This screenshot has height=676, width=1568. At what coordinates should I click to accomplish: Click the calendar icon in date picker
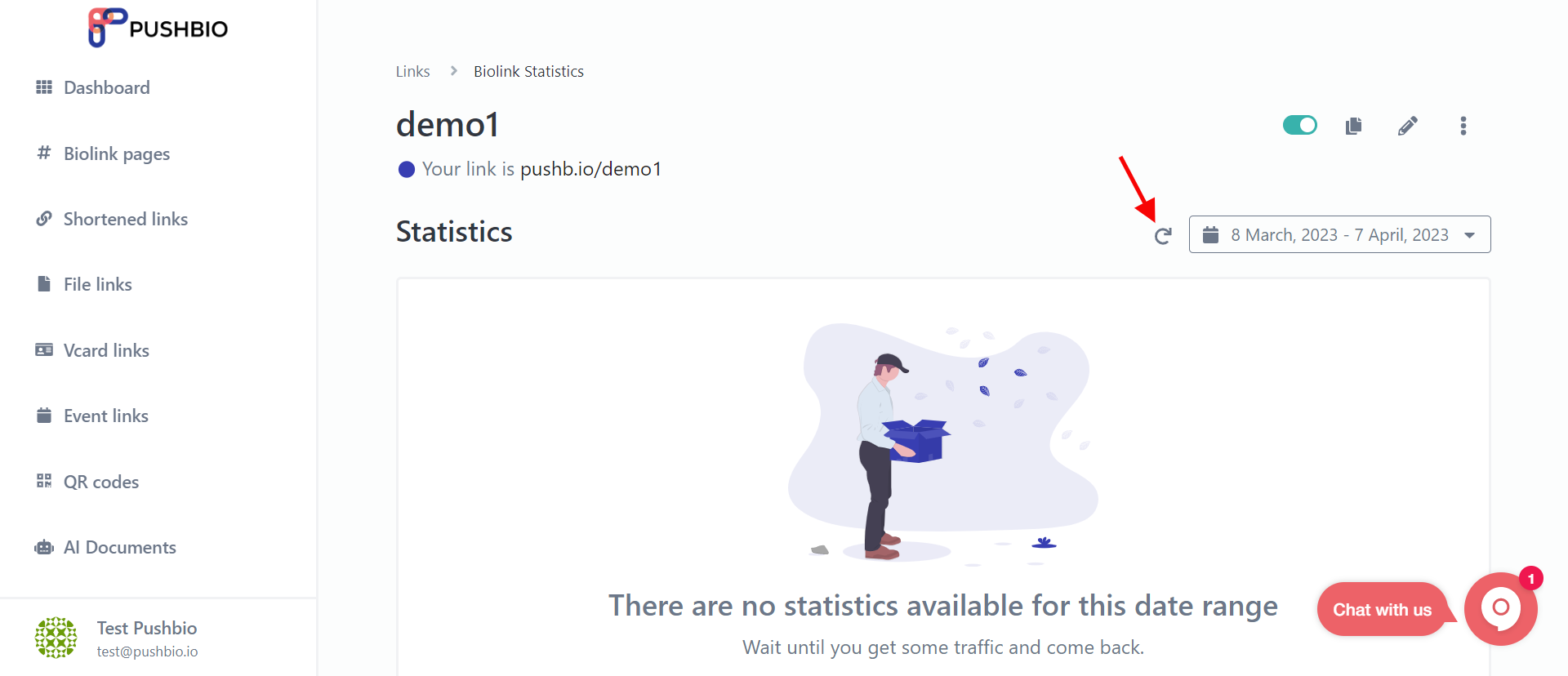tap(1210, 235)
